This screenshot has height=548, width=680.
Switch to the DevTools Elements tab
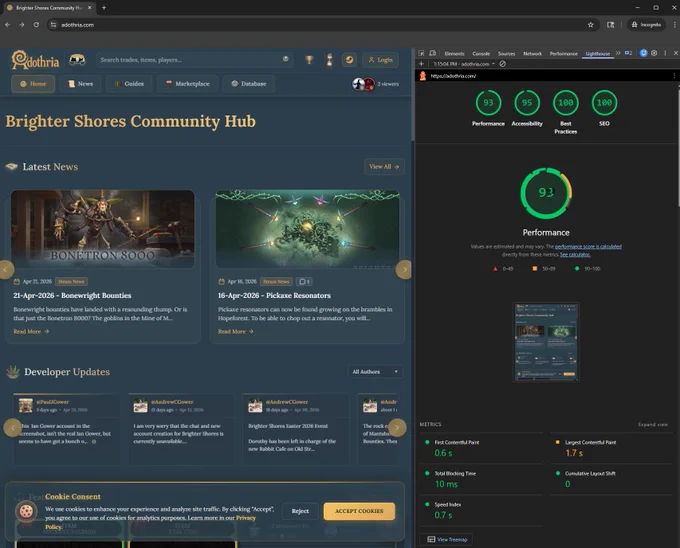point(454,54)
